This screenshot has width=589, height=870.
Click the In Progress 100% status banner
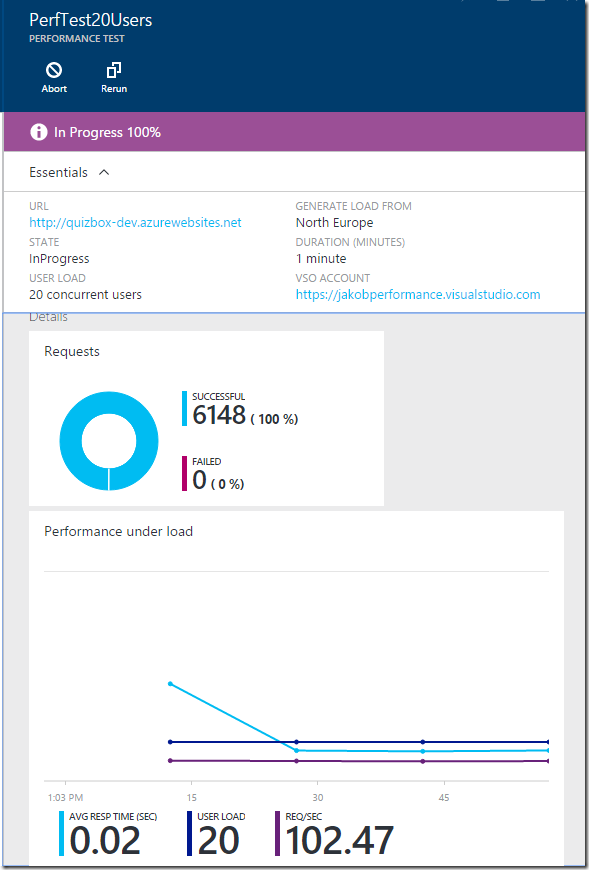[294, 132]
